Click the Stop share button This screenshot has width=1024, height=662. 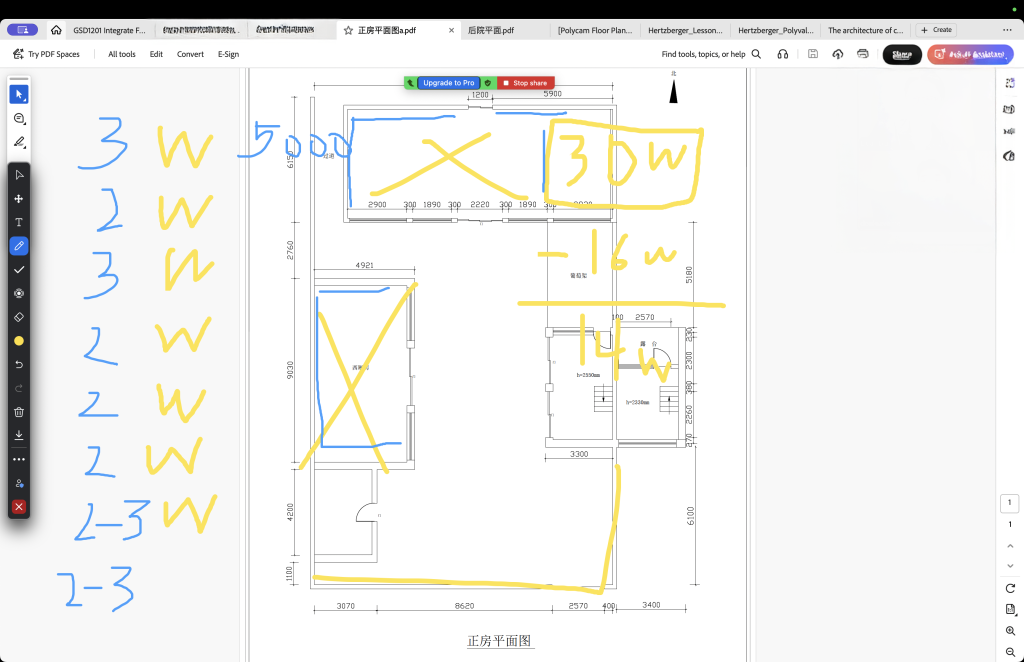click(525, 83)
